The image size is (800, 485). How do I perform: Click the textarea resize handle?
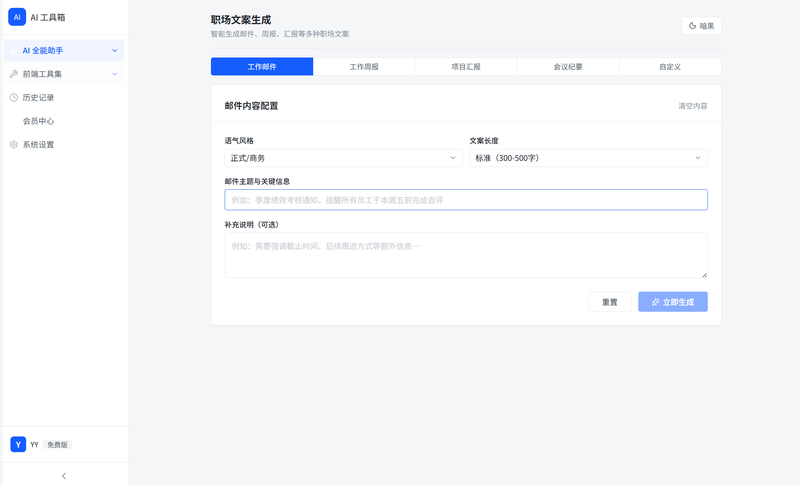click(704, 275)
